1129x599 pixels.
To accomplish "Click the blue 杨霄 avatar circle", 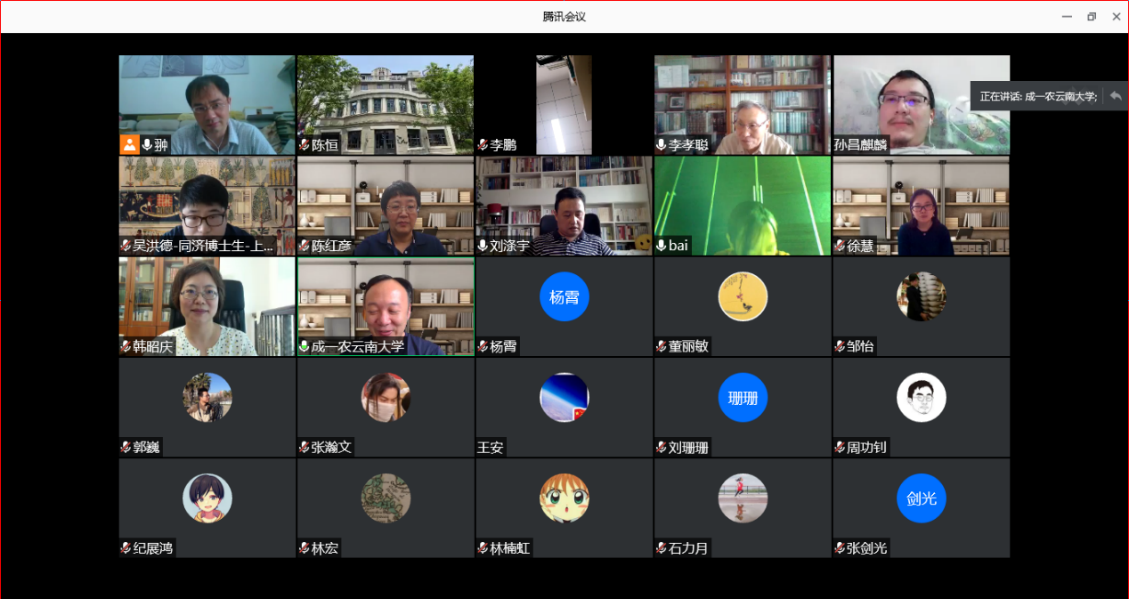I will [564, 297].
